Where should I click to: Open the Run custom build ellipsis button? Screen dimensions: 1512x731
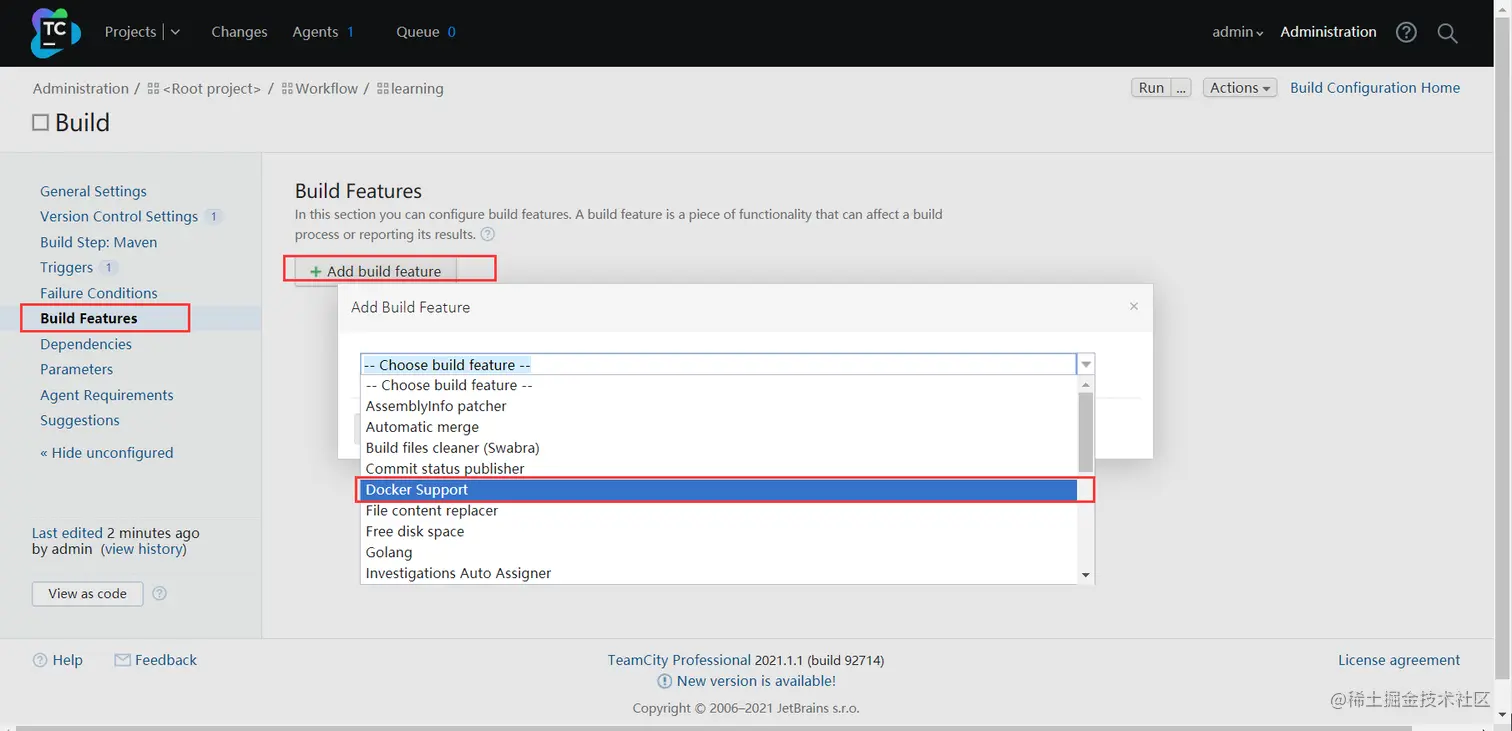pyautogui.click(x=1181, y=88)
